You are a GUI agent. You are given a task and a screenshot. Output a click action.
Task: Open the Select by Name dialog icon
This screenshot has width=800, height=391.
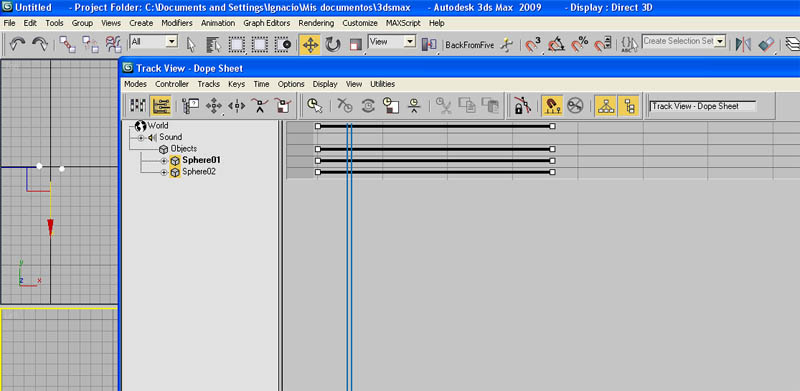pyautogui.click(x=214, y=45)
